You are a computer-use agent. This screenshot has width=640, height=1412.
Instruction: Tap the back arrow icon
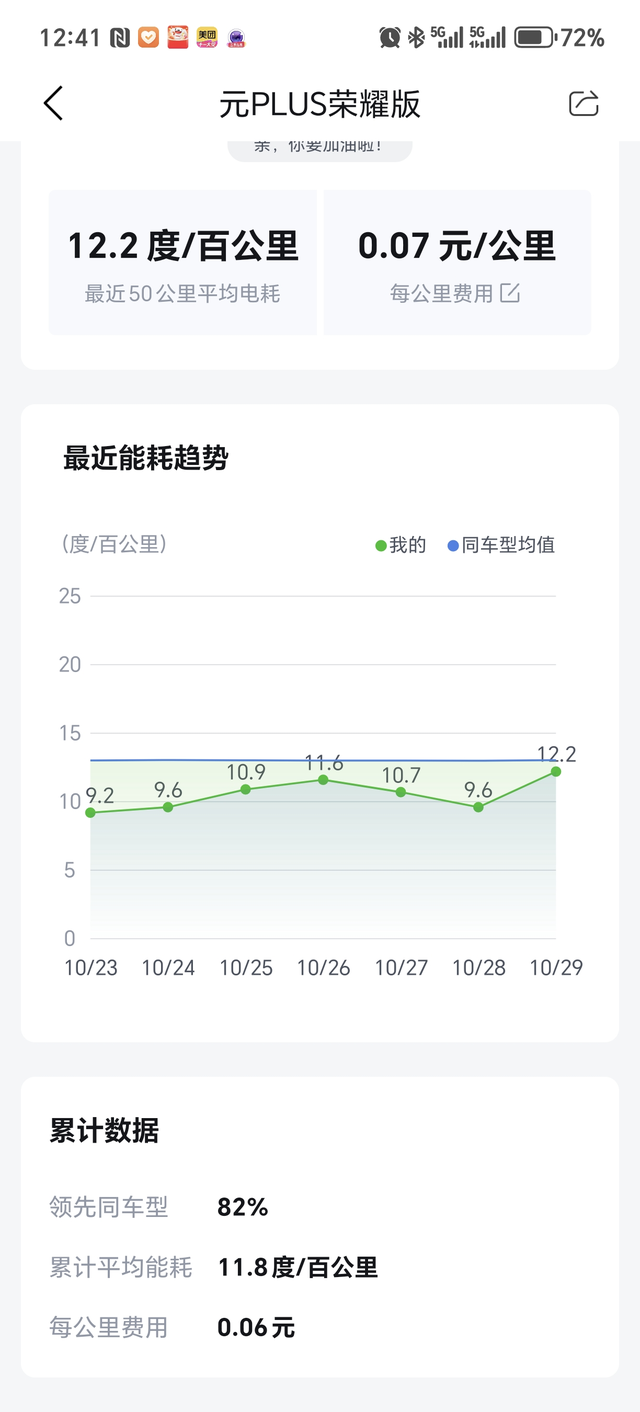53,103
